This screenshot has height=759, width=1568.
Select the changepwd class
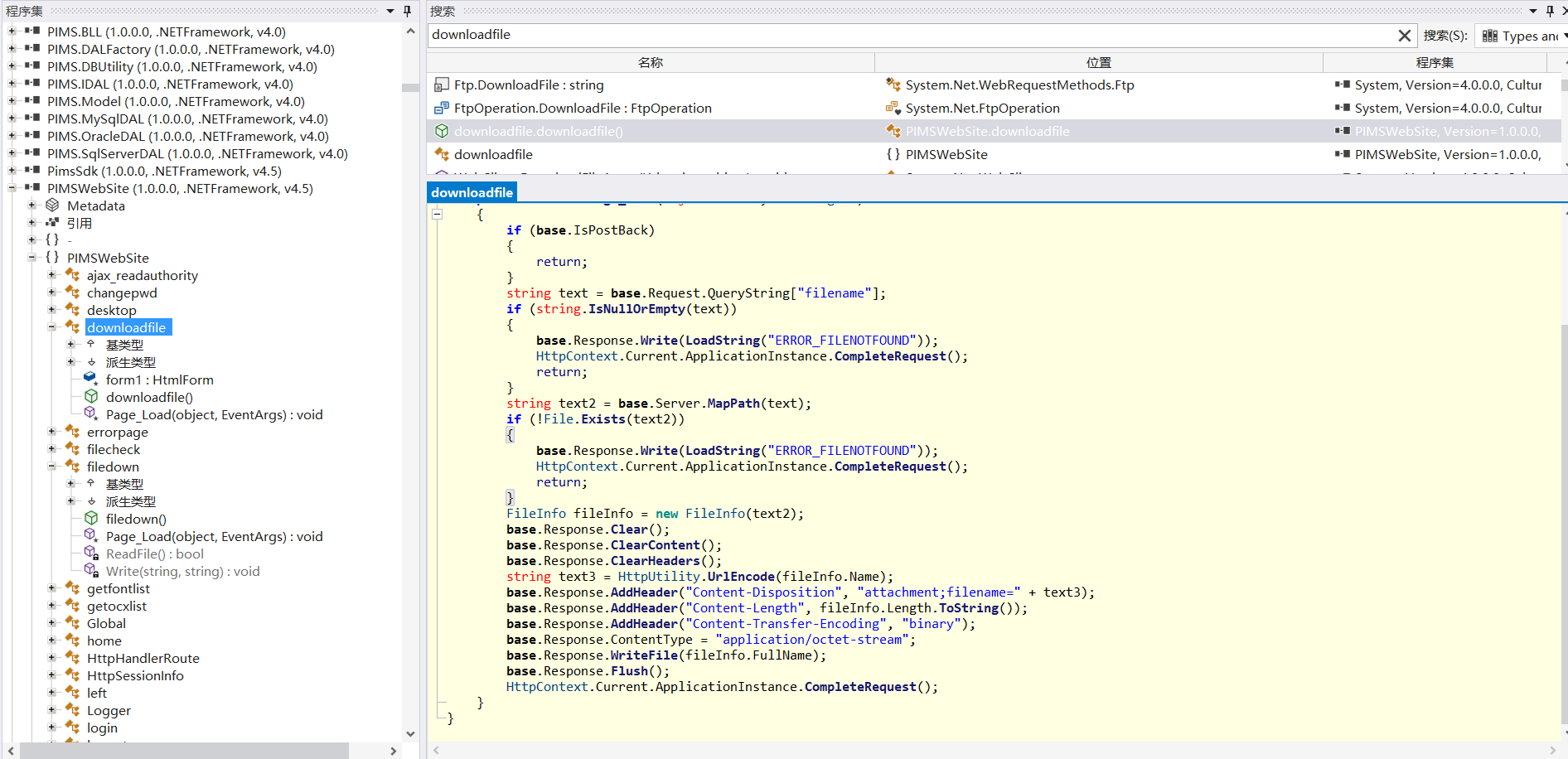122,292
